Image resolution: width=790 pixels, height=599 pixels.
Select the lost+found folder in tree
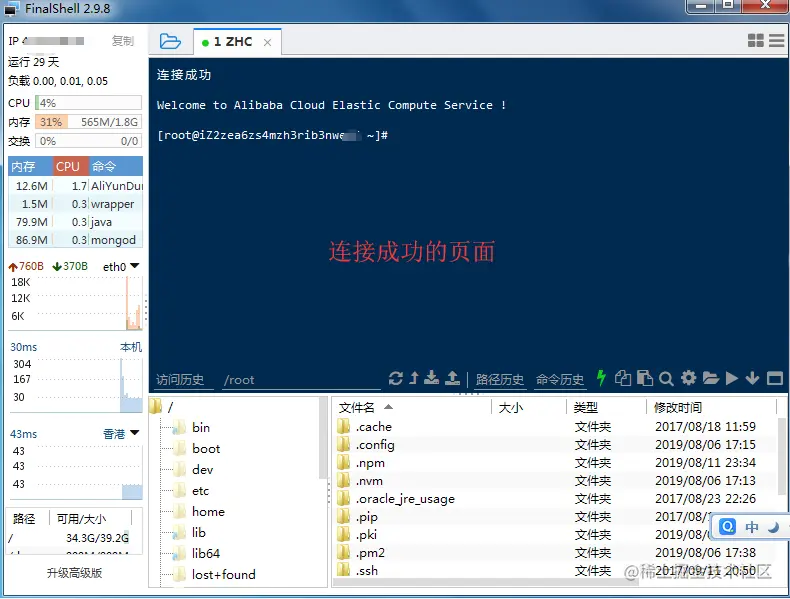(x=214, y=575)
